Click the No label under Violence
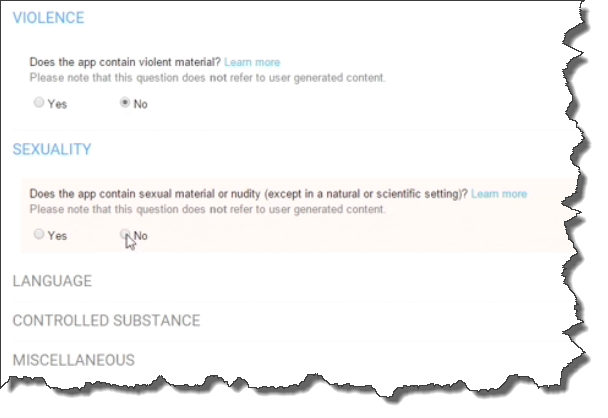 140,104
